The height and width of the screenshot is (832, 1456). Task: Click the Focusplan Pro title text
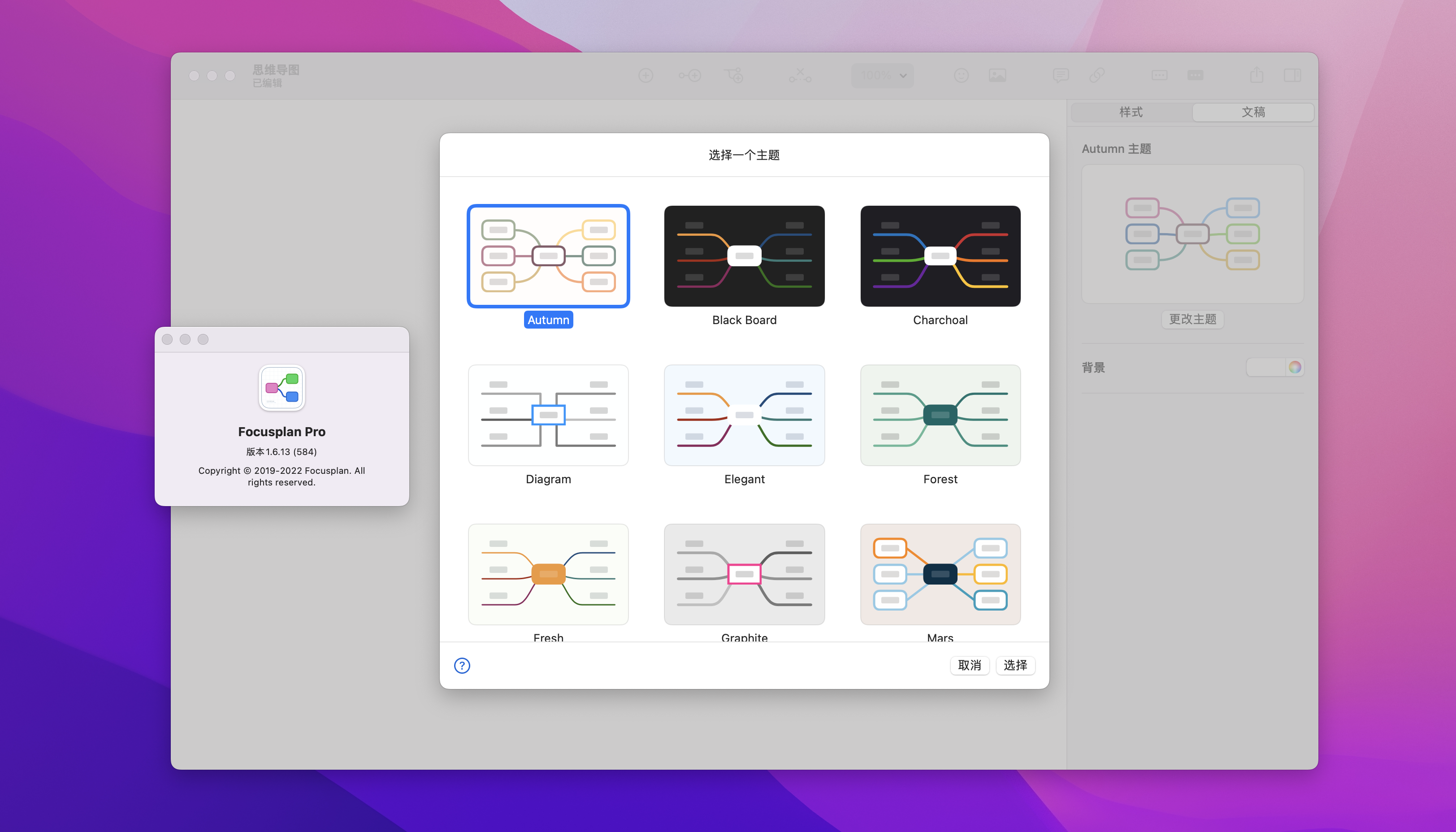[x=282, y=431]
